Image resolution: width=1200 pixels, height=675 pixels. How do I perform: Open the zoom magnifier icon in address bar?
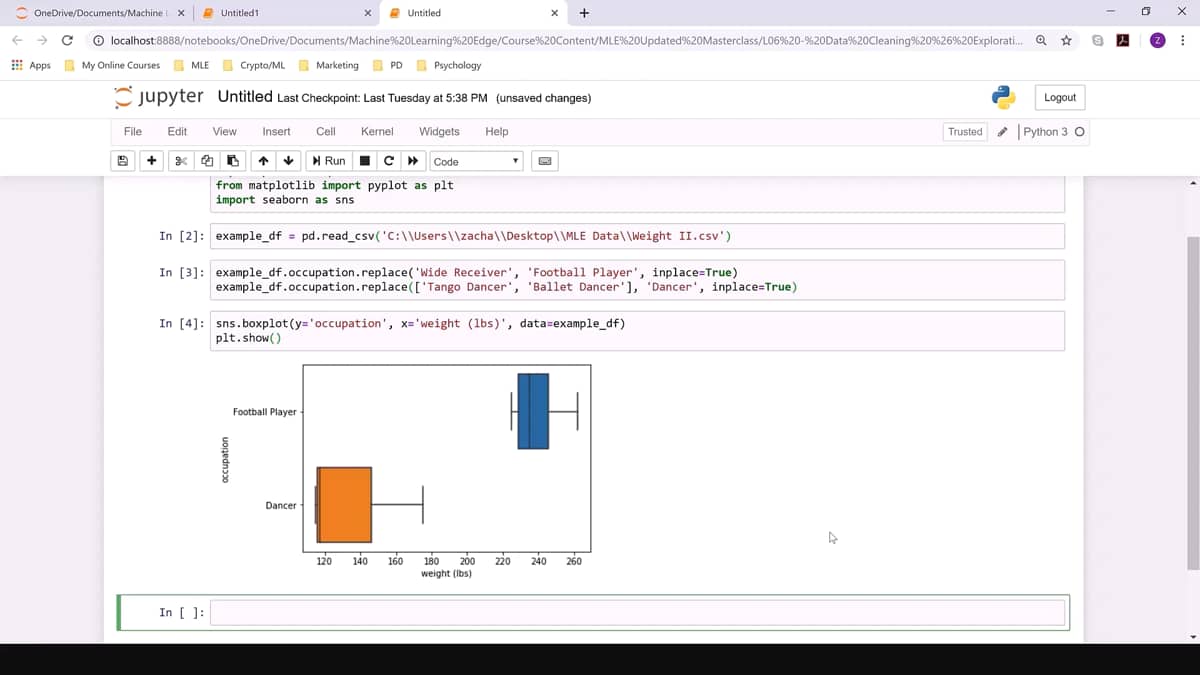[1042, 40]
